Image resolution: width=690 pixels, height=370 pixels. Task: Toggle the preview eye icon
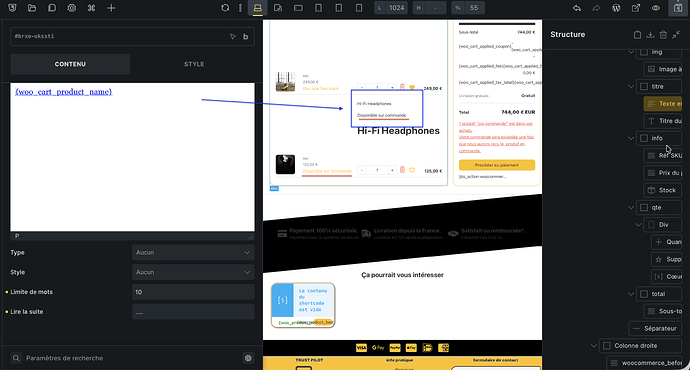click(656, 8)
